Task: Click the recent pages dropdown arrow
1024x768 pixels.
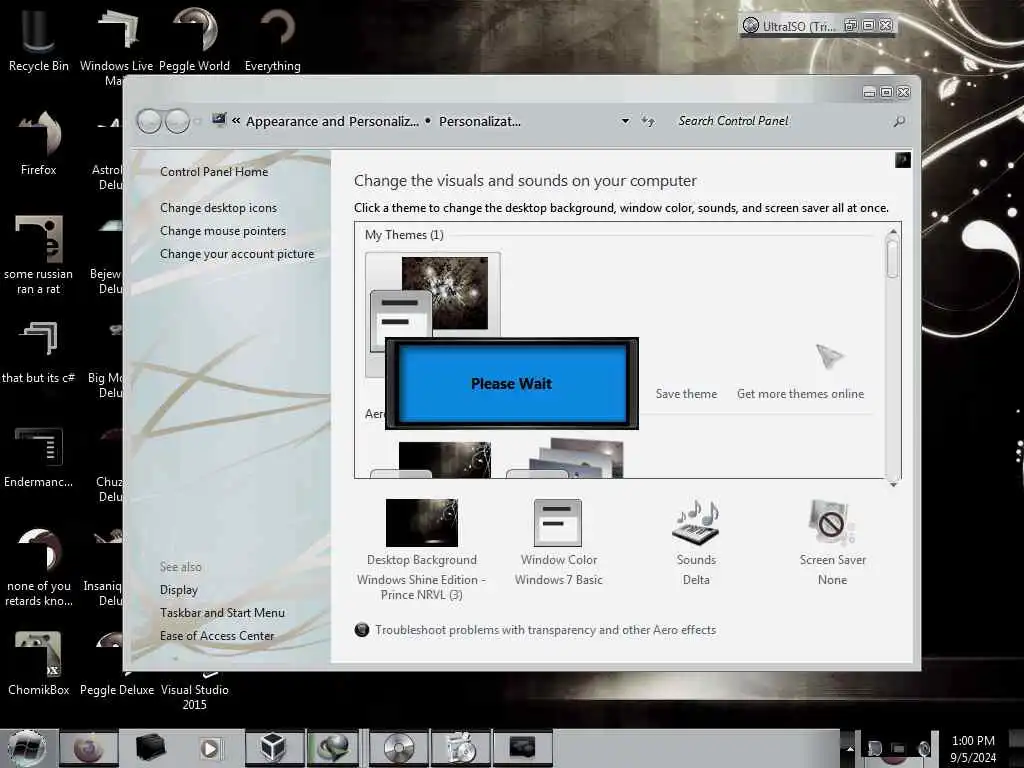Action: tap(197, 122)
